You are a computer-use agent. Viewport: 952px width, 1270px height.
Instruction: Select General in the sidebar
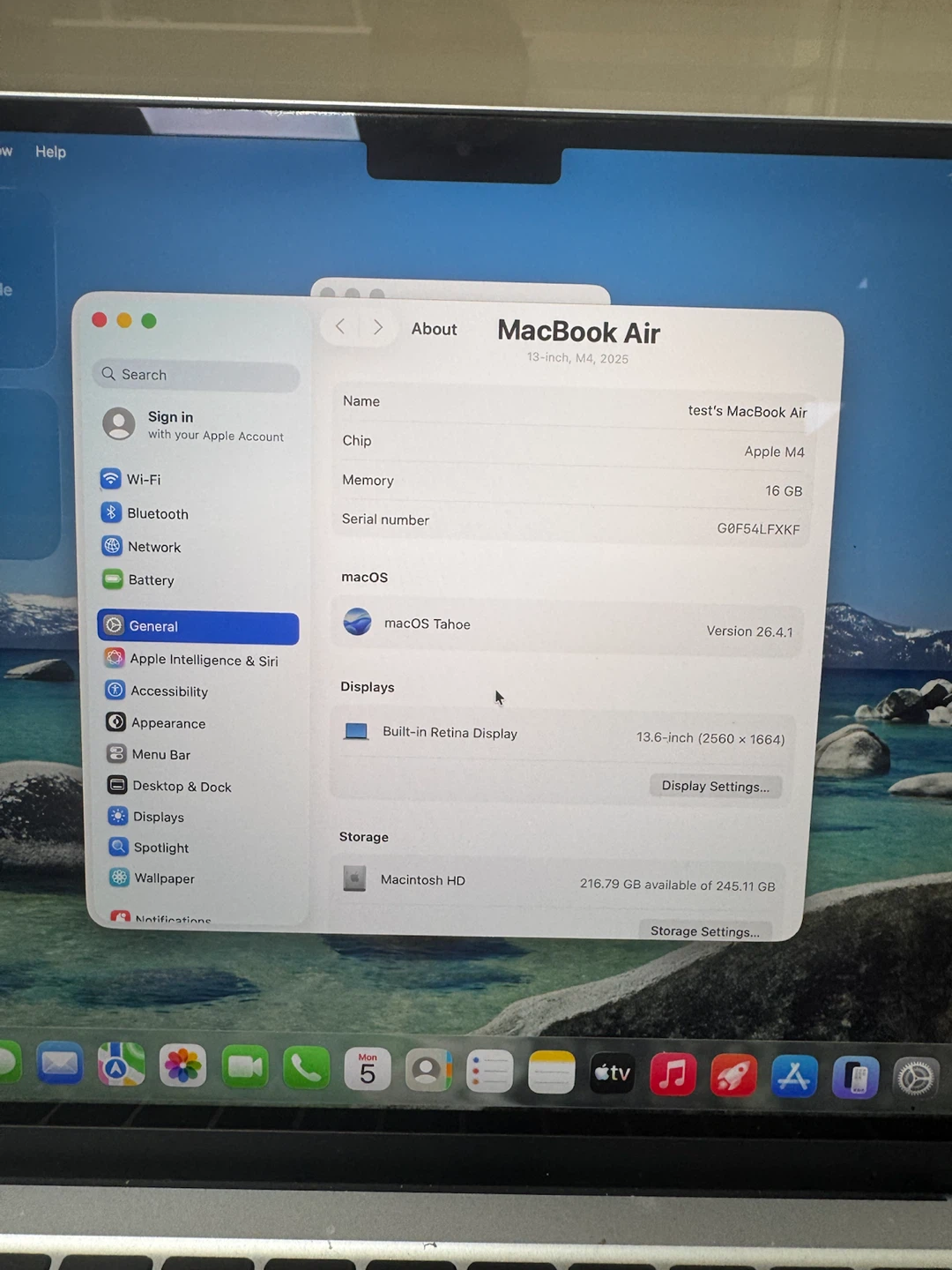point(198,626)
